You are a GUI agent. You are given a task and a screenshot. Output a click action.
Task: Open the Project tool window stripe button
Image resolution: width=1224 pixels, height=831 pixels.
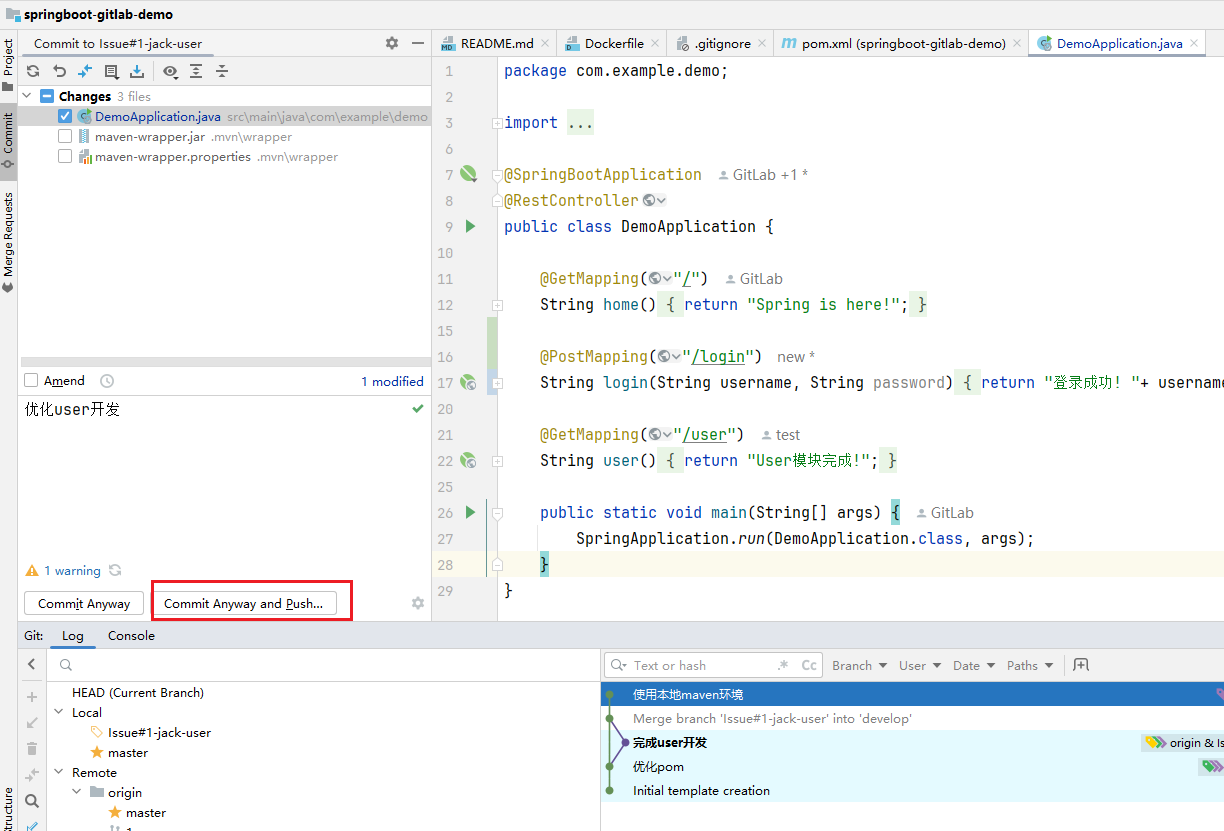point(8,67)
